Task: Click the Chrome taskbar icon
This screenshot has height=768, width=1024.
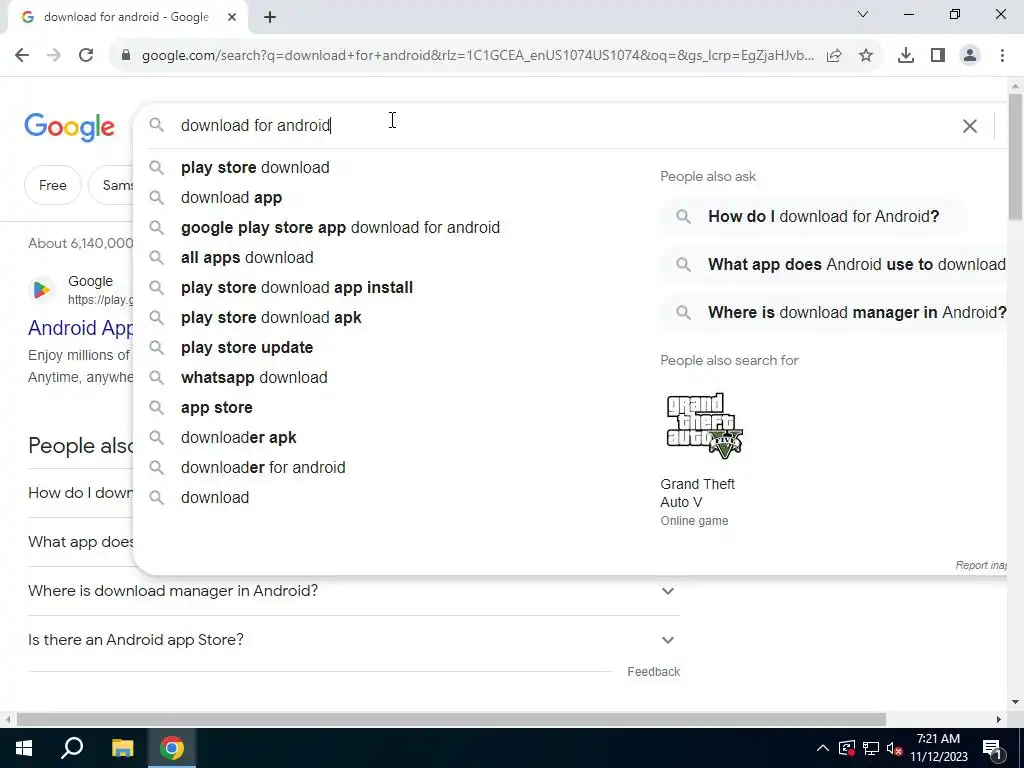Action: click(172, 748)
